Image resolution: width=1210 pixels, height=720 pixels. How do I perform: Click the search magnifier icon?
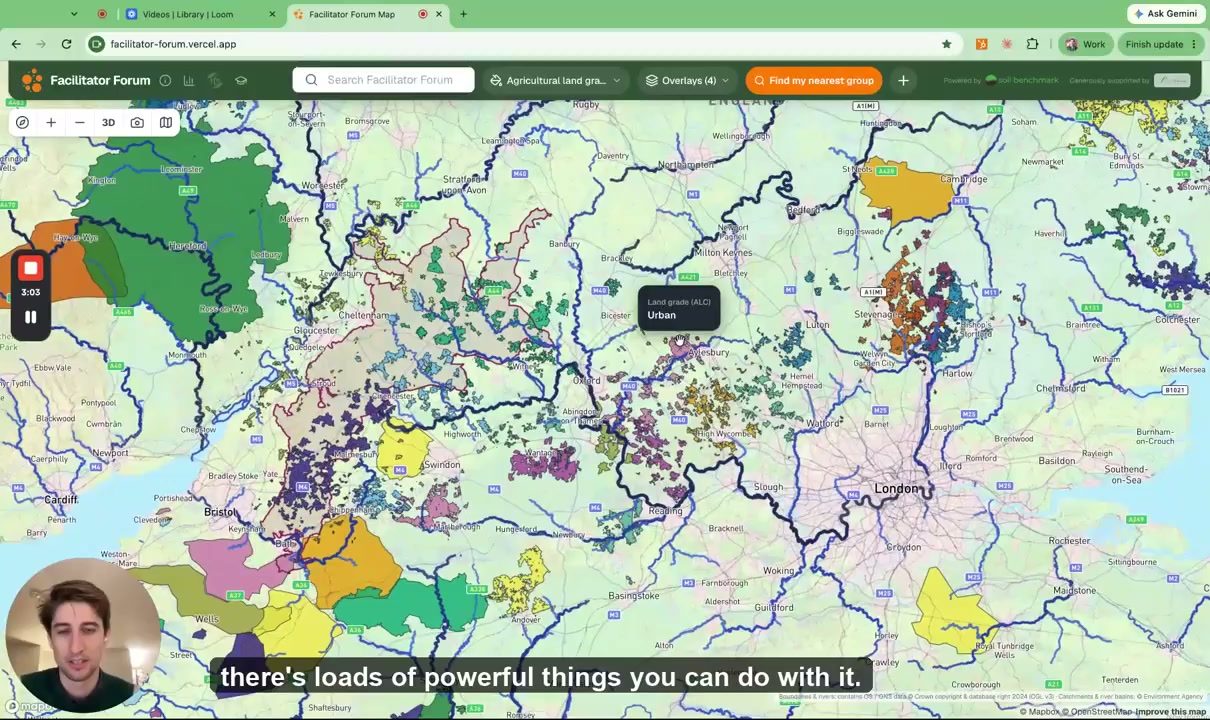pyautogui.click(x=311, y=80)
